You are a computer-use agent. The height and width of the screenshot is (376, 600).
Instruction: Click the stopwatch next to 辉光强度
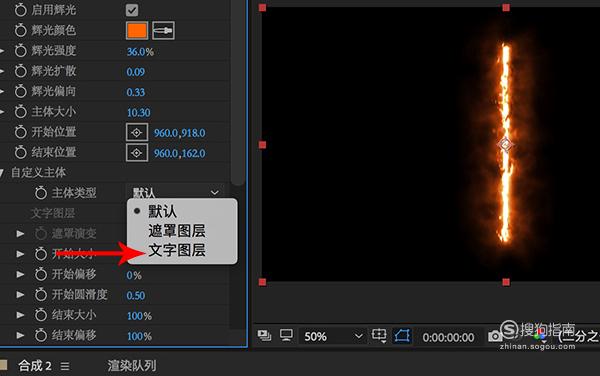click(x=21, y=50)
